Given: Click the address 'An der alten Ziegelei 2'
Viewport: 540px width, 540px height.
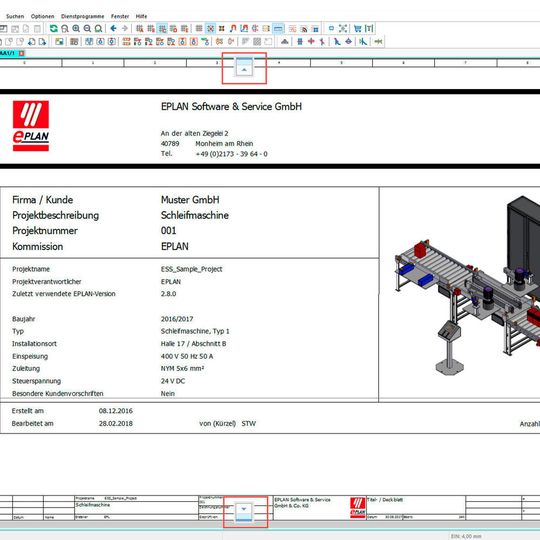Looking at the screenshot, I should [x=194, y=133].
